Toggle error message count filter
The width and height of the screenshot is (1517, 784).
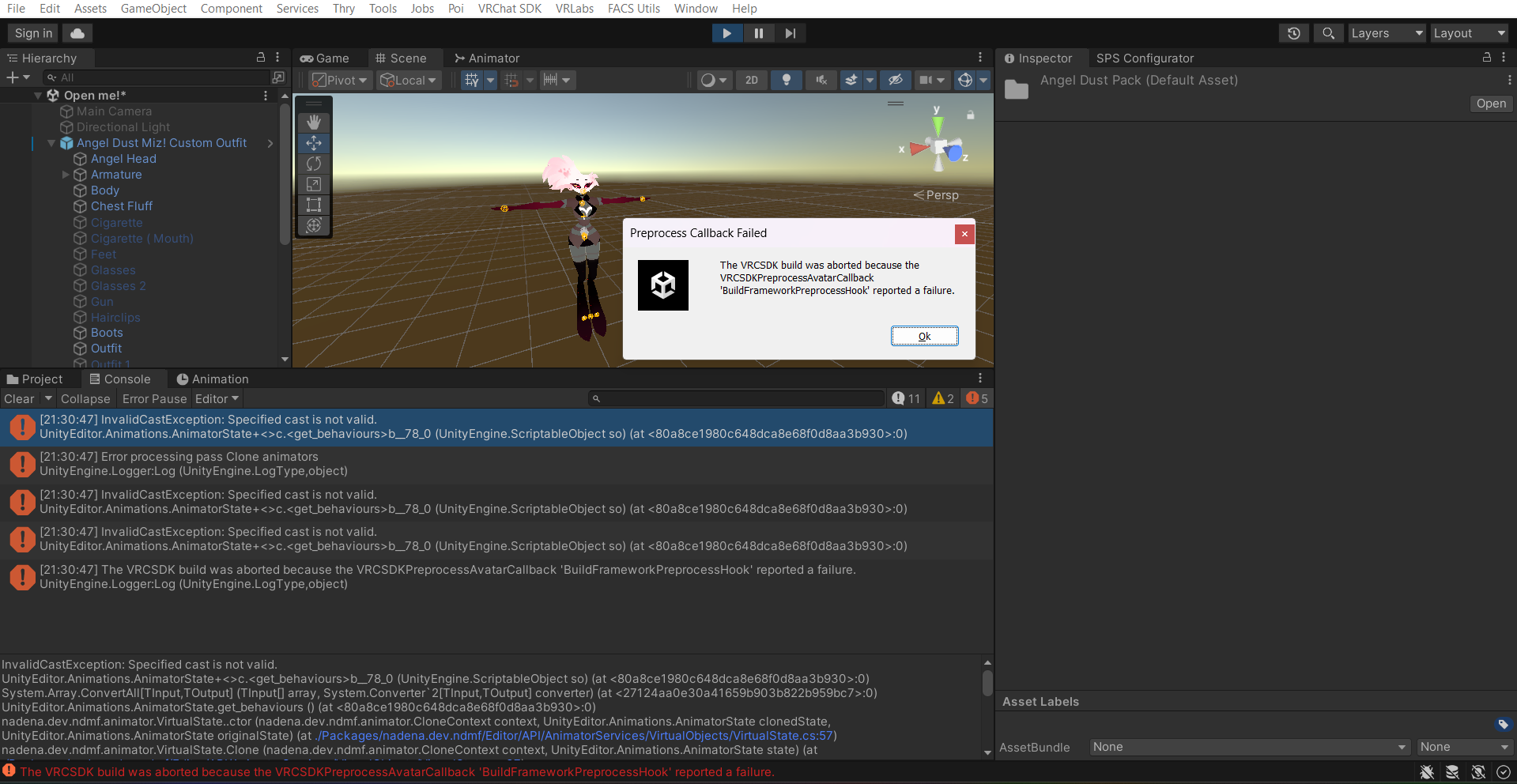[x=977, y=398]
